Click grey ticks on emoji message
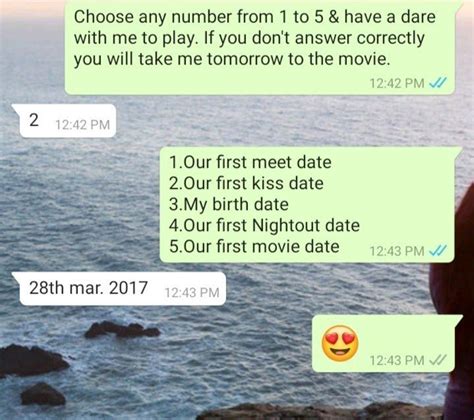474x420 pixels. pos(437,360)
